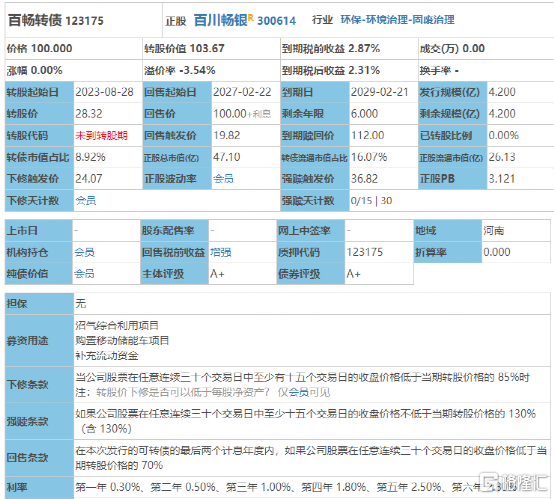
Task: Click 转股起始日 date 2023-08-28
Action: coord(105,92)
